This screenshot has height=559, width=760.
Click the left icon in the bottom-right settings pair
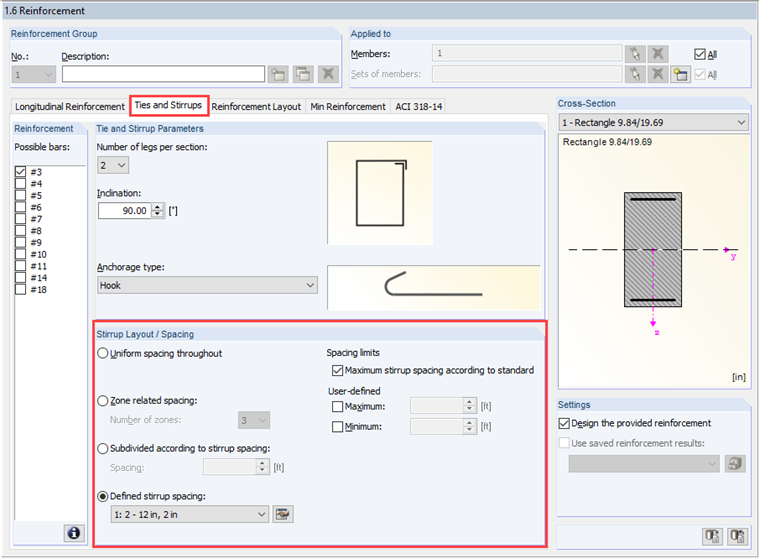coord(712,536)
